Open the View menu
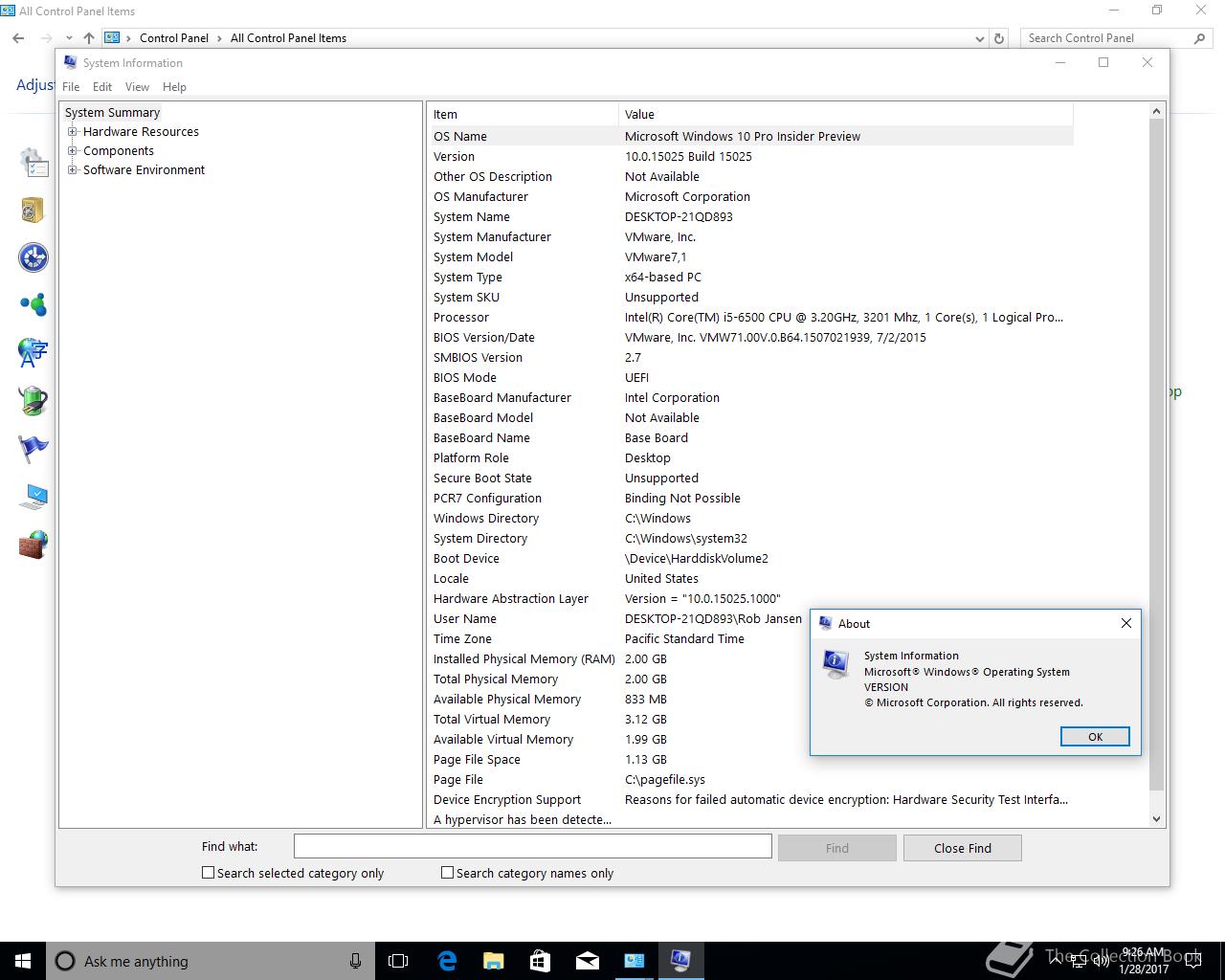Screen dimensions: 1225x980 (x=137, y=87)
